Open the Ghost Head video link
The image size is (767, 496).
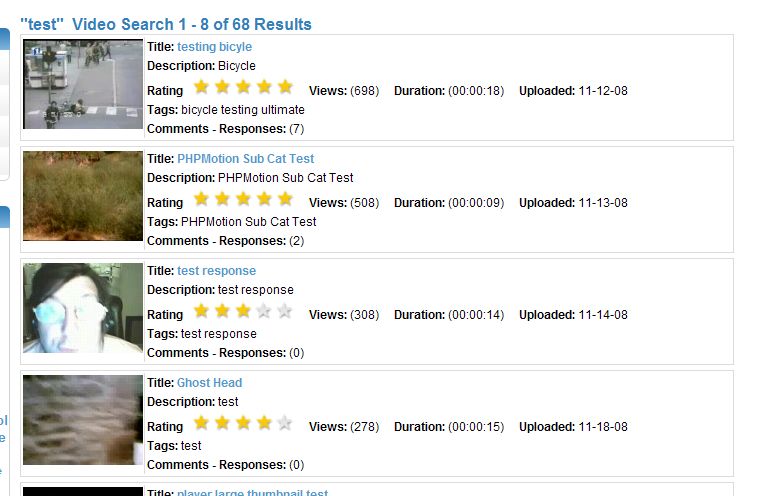point(209,383)
